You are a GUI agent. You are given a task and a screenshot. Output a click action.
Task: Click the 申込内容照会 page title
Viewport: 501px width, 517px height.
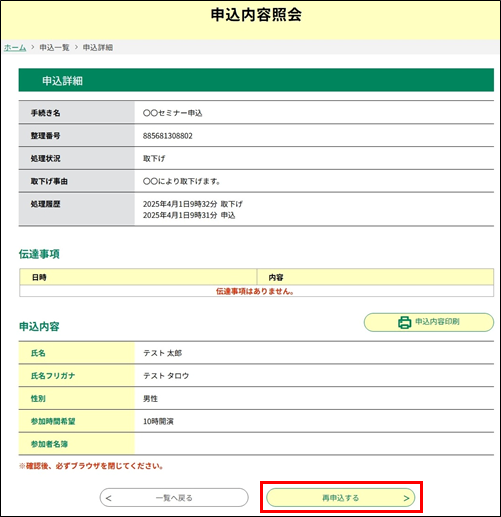click(x=256, y=15)
